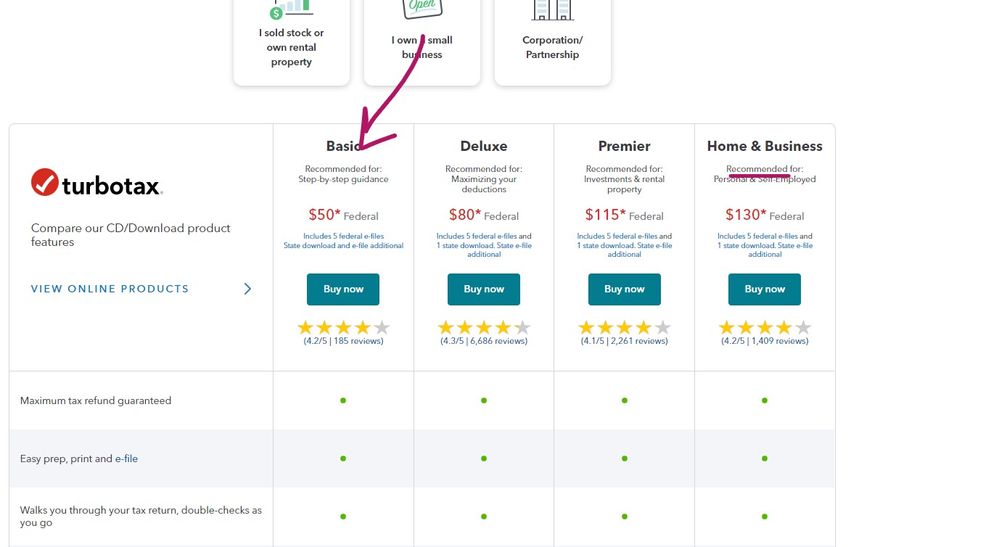The height and width of the screenshot is (547, 999).
Task: Click 'Compare our CD/Download product features' text
Action: 131,235
